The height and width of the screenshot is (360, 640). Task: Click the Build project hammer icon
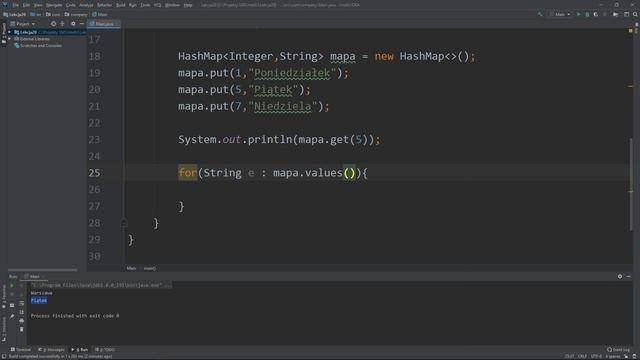pyautogui.click(x=540, y=14)
